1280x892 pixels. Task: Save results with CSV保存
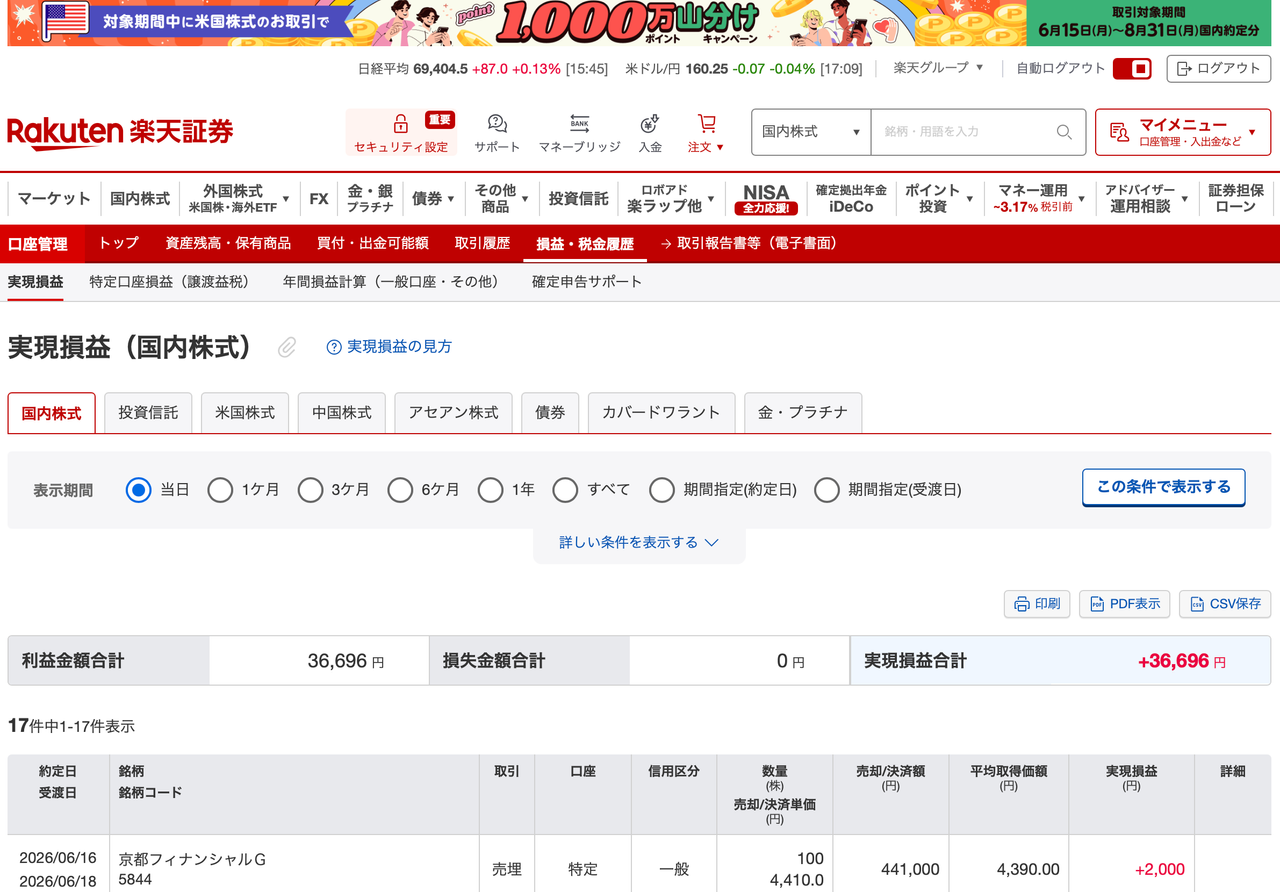[1225, 604]
